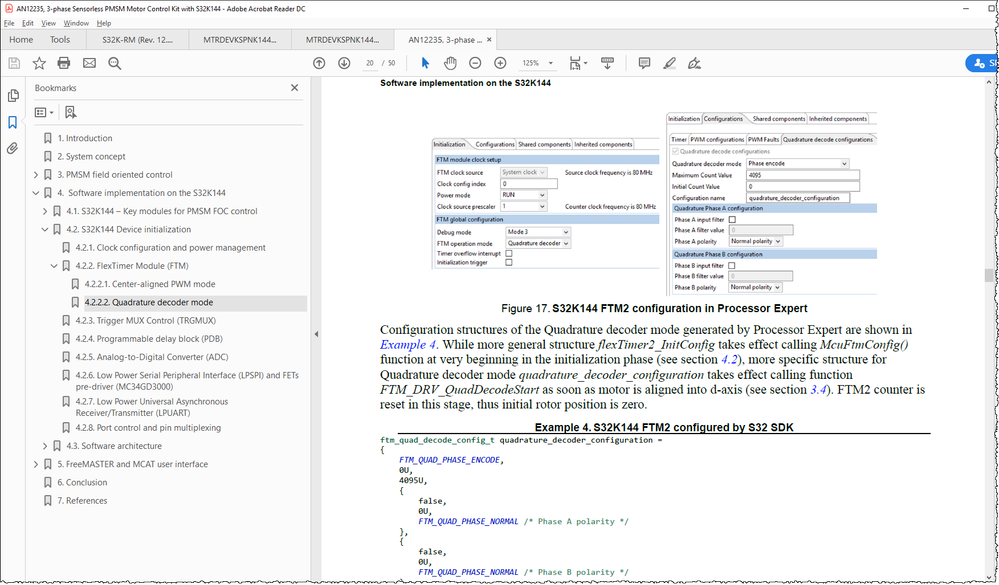
Task: Follow the section 4.2 cross-reference link
Action: pyautogui.click(x=729, y=359)
